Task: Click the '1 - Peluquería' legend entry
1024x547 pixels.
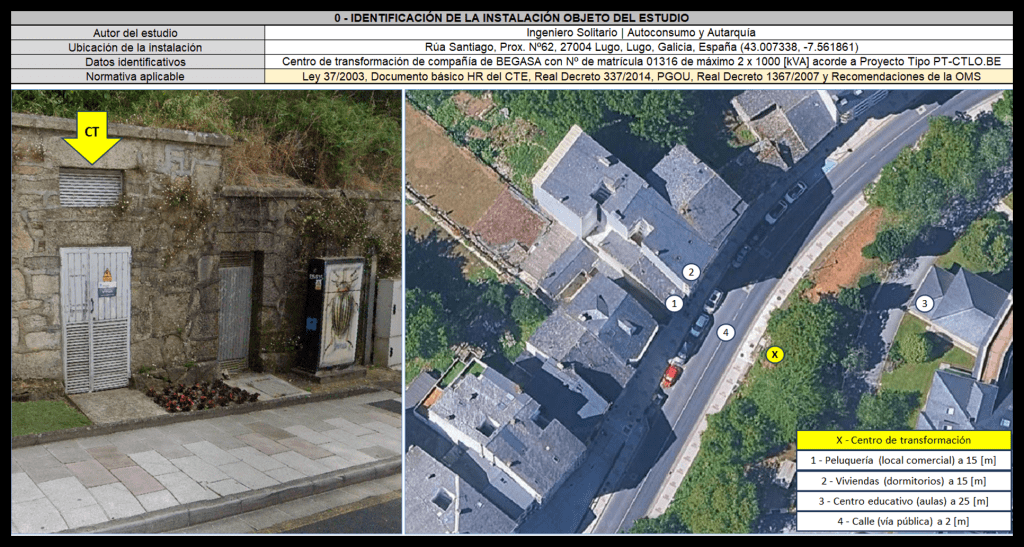Action: click(x=903, y=460)
